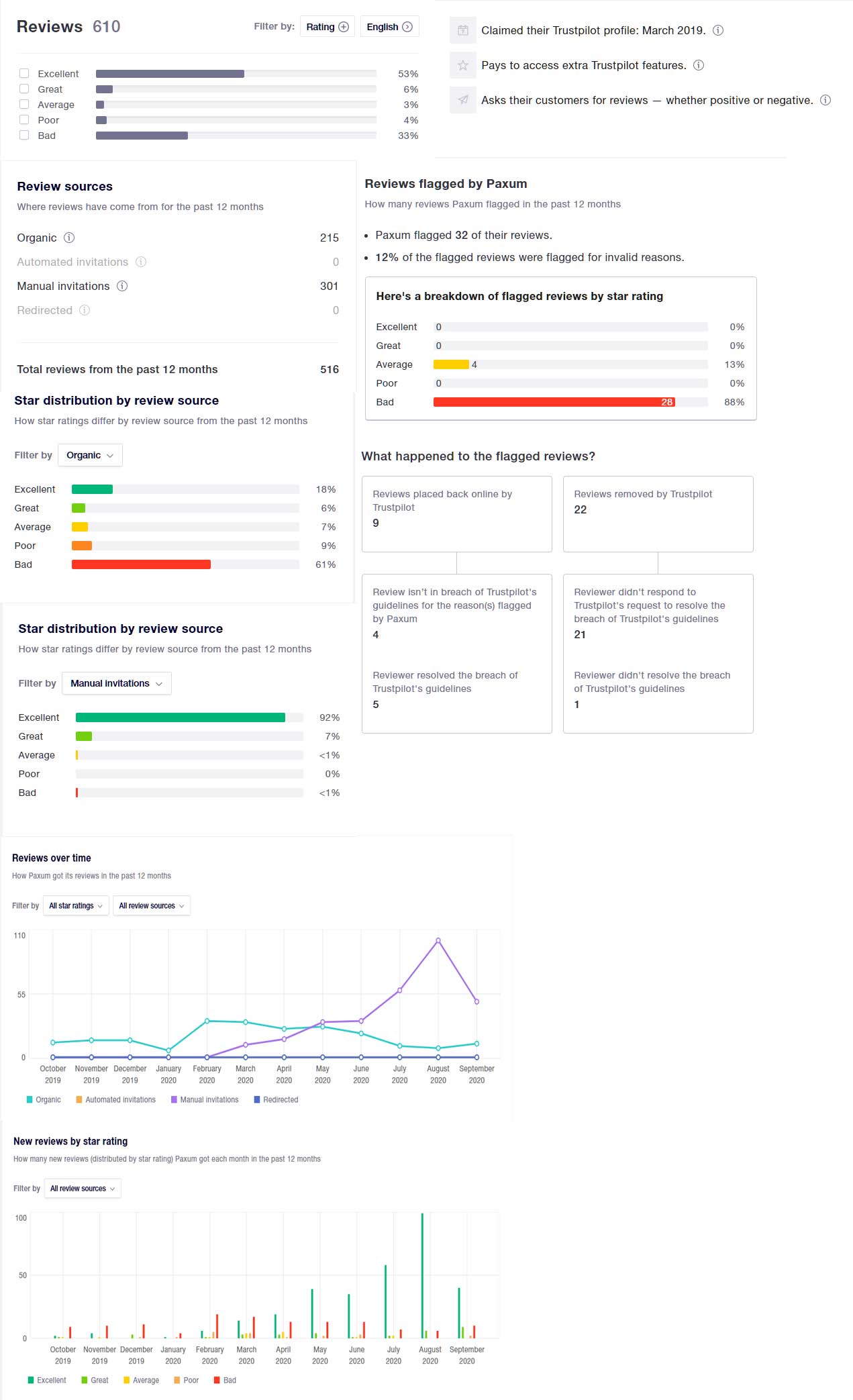853x1400 pixels.
Task: Click the Reviews "610" count at the top
Action: tap(107, 27)
